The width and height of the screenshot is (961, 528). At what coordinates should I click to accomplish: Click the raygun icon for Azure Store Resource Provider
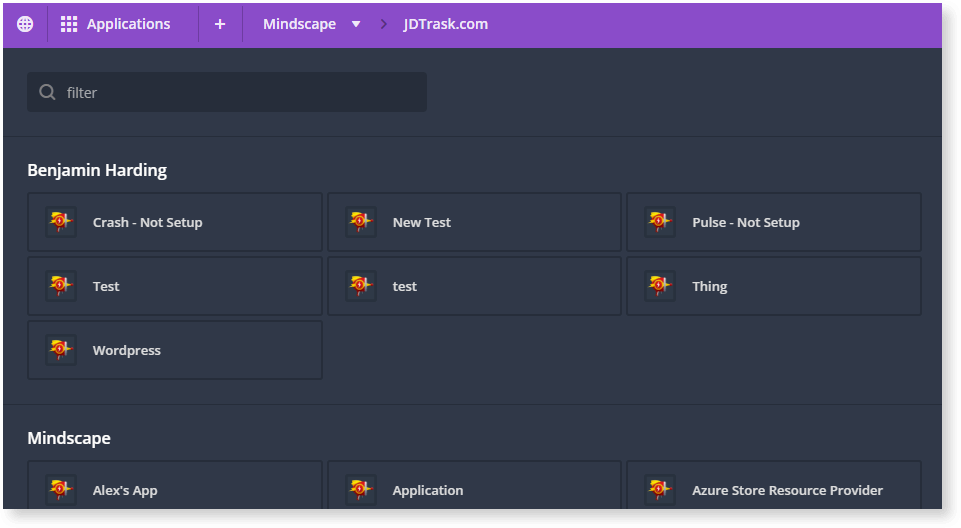click(x=660, y=490)
